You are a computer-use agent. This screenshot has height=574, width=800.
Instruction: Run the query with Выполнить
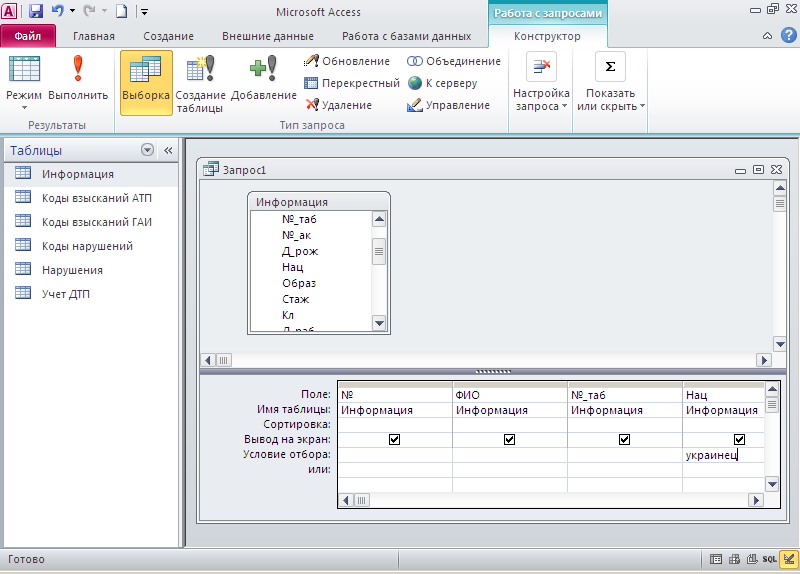(x=78, y=77)
